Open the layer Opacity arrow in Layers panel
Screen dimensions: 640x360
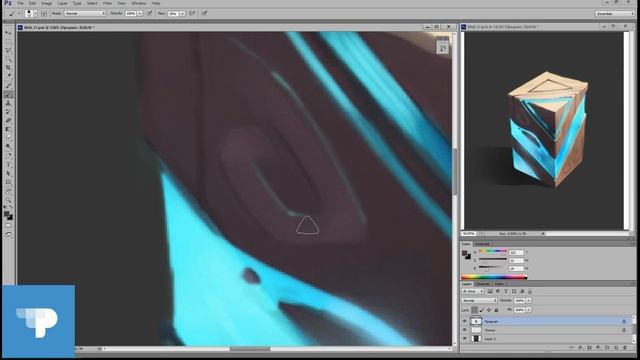tap(529, 300)
